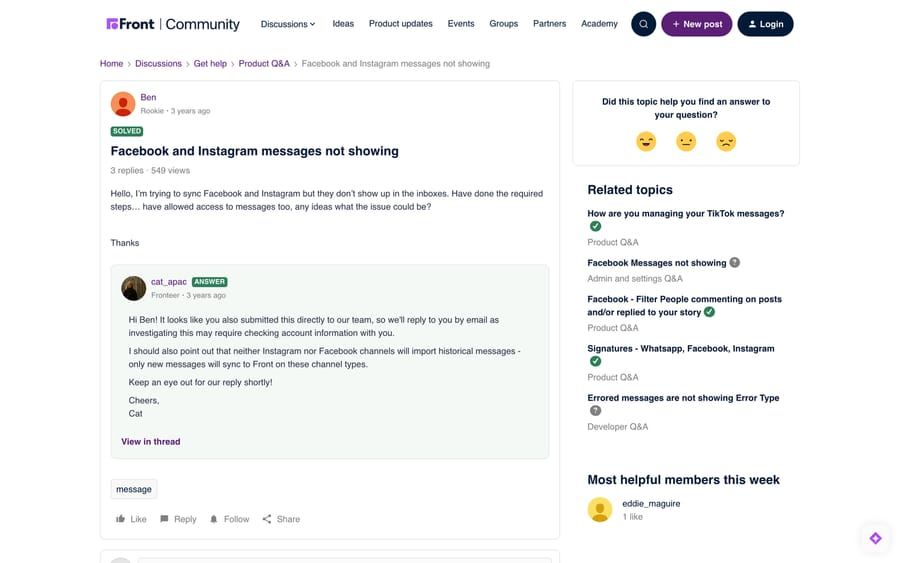Open Facebook Messages not showing topic
Viewport: 900px width, 563px height.
tap(657, 263)
